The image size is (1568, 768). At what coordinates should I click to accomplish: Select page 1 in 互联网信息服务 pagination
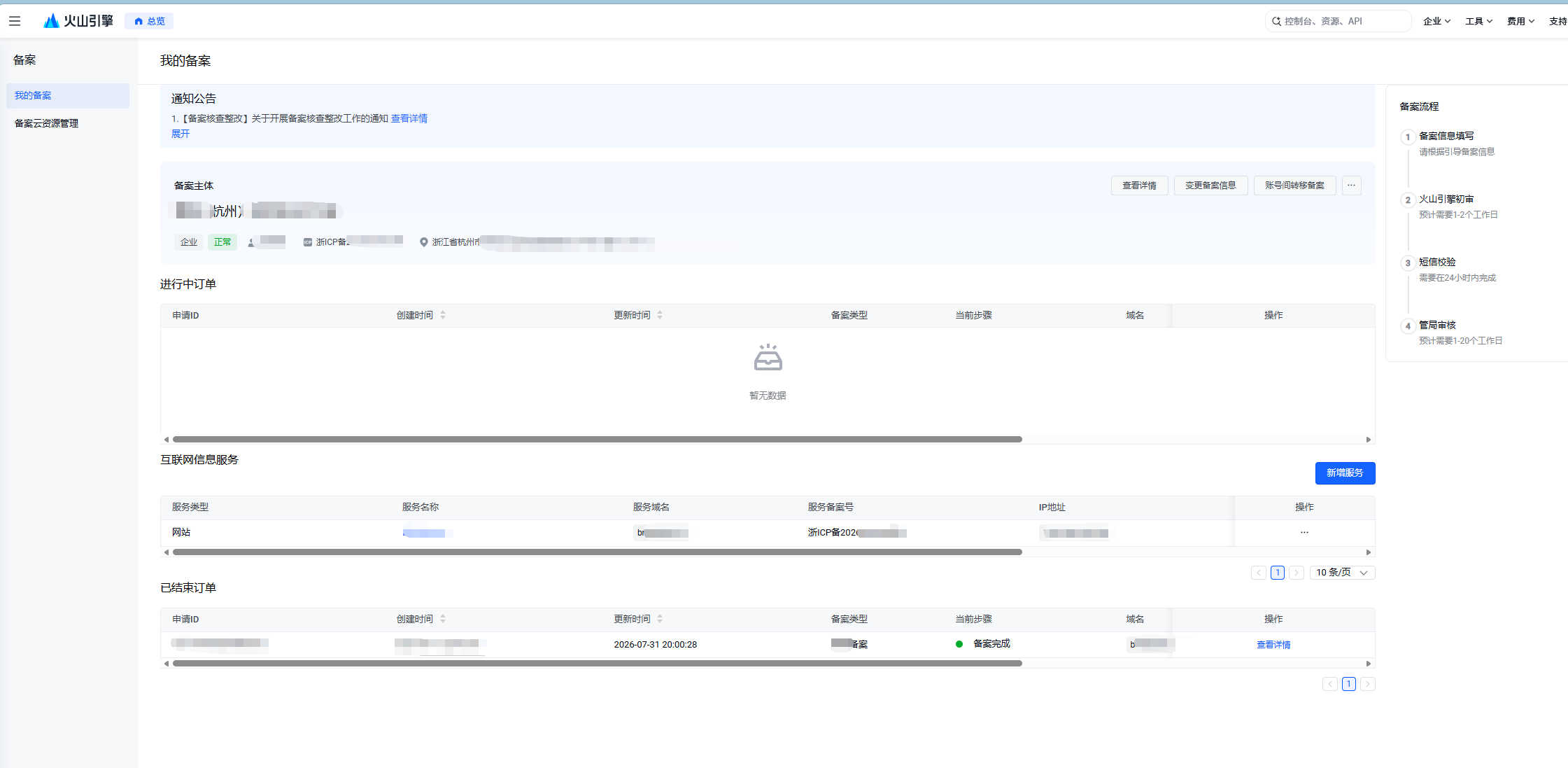[1278, 573]
